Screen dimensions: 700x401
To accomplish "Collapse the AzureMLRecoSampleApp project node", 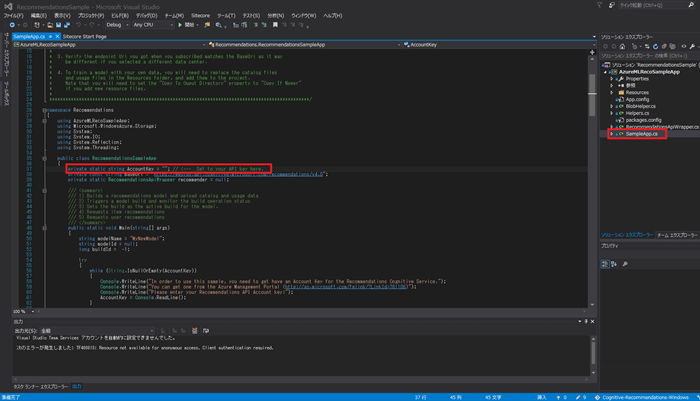I will click(606, 72).
